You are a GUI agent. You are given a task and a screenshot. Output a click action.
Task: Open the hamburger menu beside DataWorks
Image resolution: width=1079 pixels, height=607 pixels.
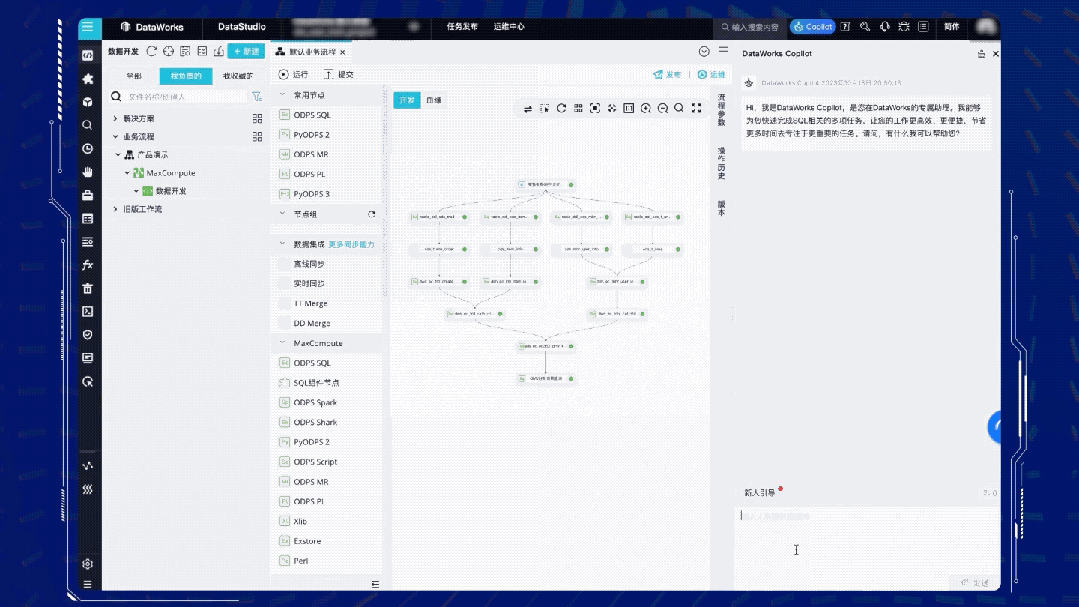click(87, 27)
